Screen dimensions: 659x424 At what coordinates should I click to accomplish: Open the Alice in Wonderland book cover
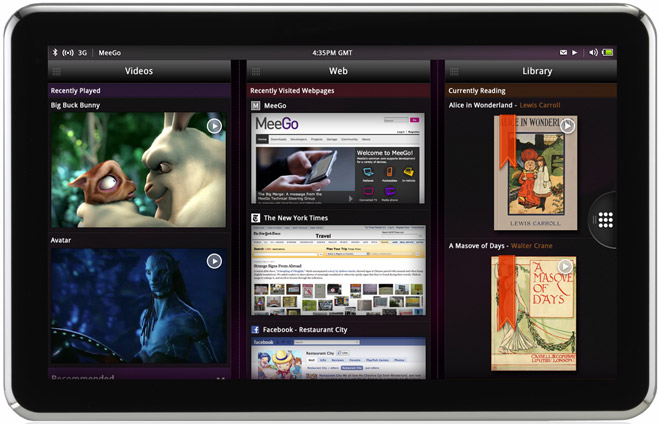pos(535,173)
